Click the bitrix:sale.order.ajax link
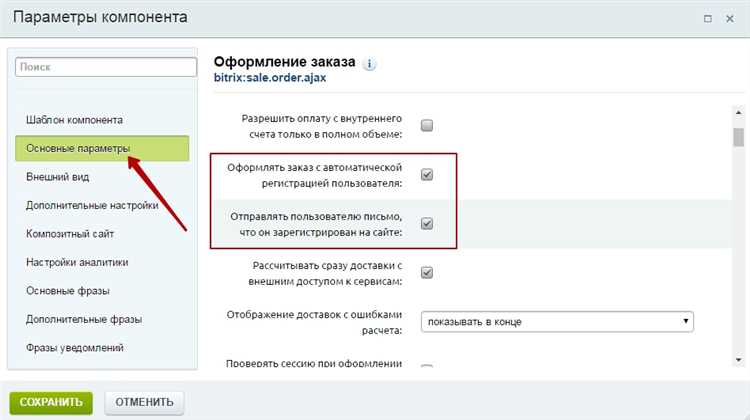Image resolution: width=750 pixels, height=420 pixels. 270,78
